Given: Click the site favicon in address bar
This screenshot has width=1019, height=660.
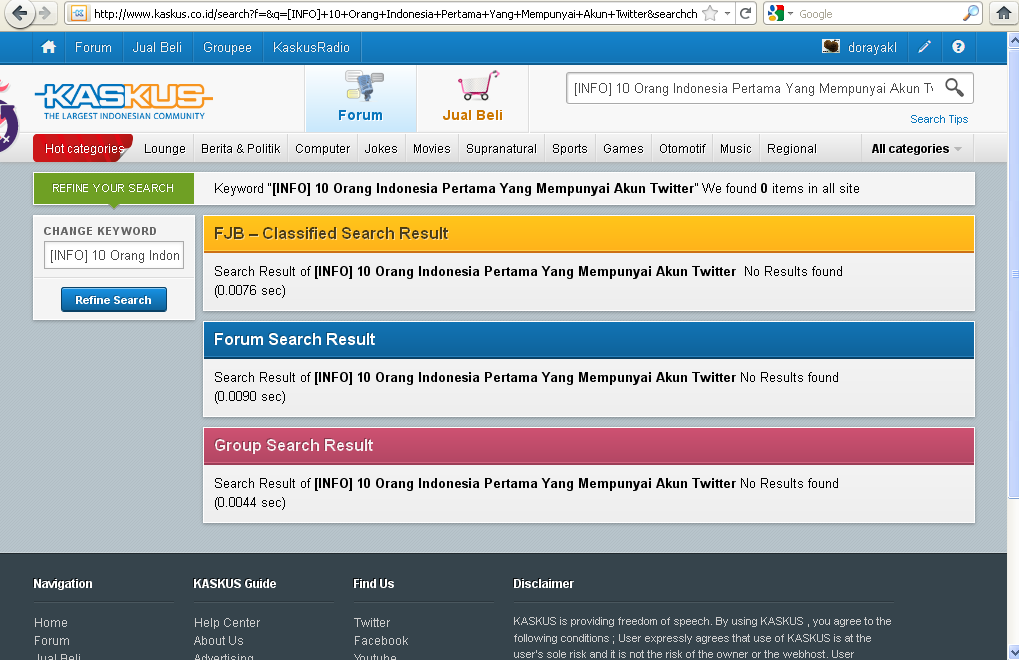Looking at the screenshot, I should pos(79,13).
